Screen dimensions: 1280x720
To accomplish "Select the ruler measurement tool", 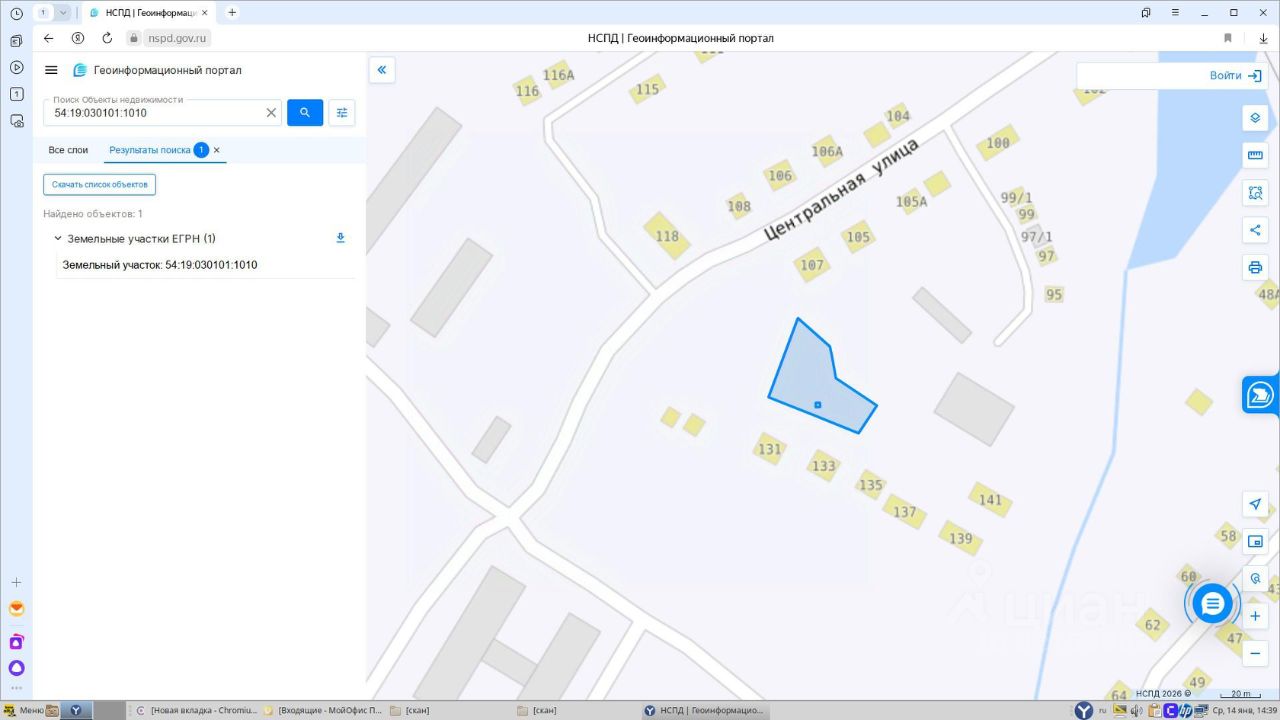I will [1255, 155].
